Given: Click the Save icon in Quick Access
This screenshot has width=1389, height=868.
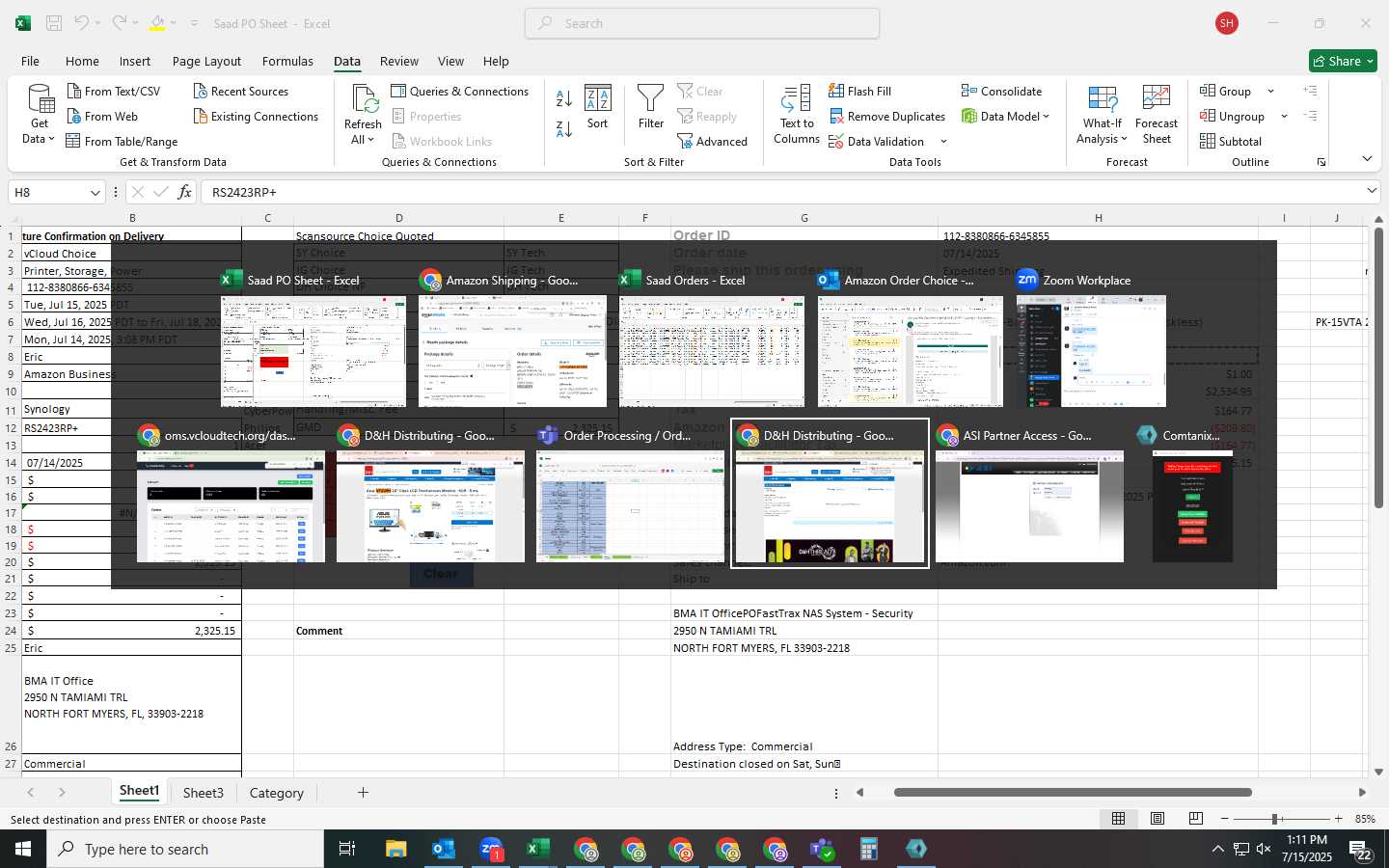Looking at the screenshot, I should 54,23.
